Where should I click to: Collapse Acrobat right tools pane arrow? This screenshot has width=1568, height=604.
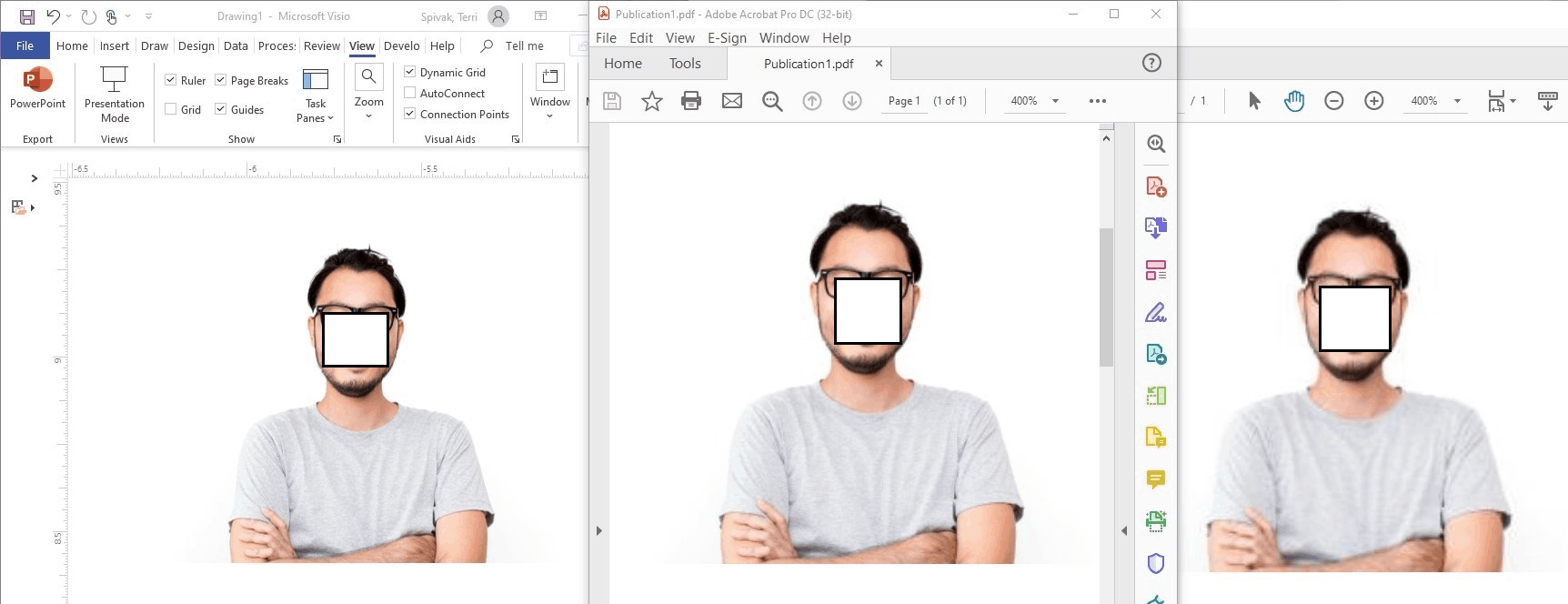coord(1124,530)
